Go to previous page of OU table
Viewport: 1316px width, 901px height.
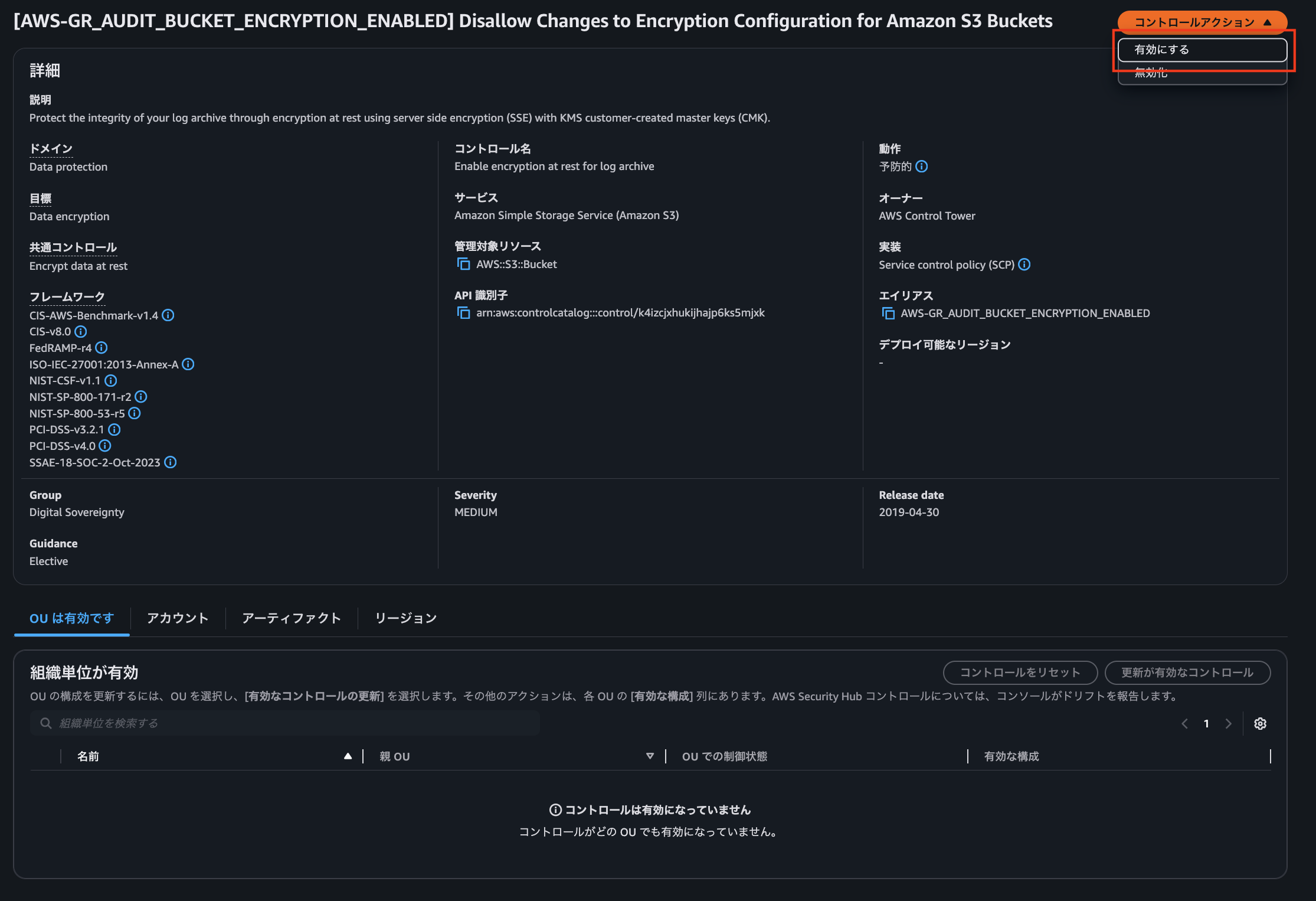(1184, 724)
